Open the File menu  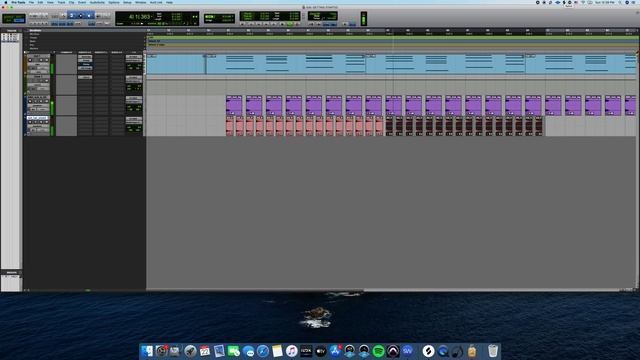click(x=31, y=2)
